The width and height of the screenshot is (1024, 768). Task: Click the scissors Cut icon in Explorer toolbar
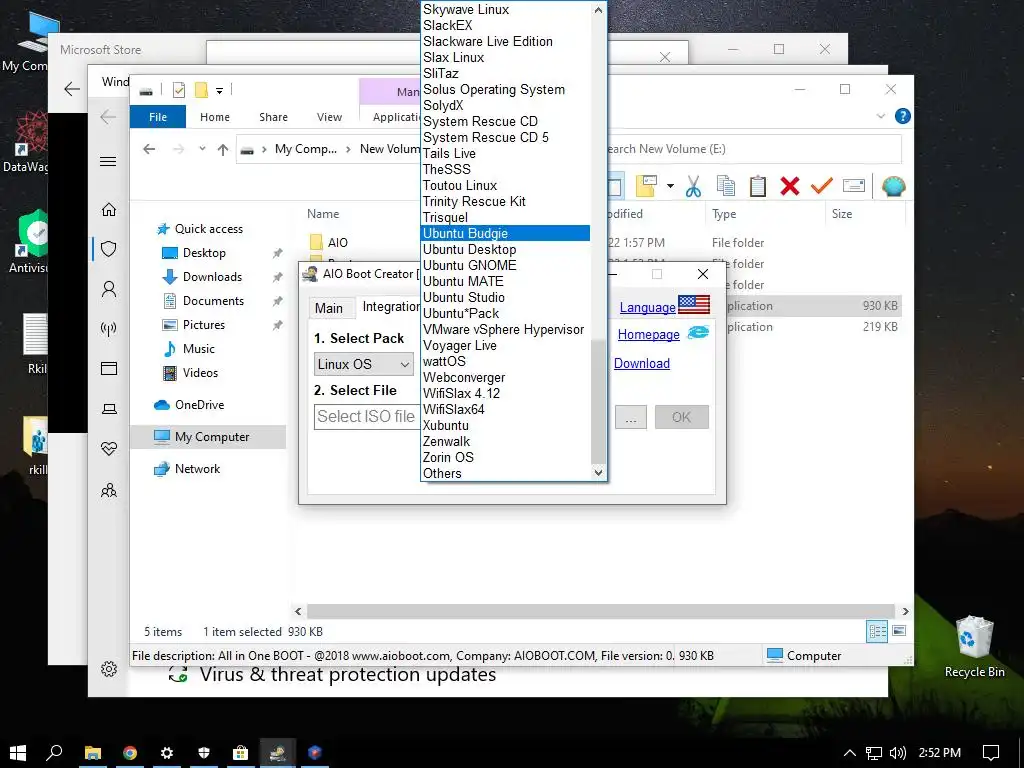coord(693,187)
